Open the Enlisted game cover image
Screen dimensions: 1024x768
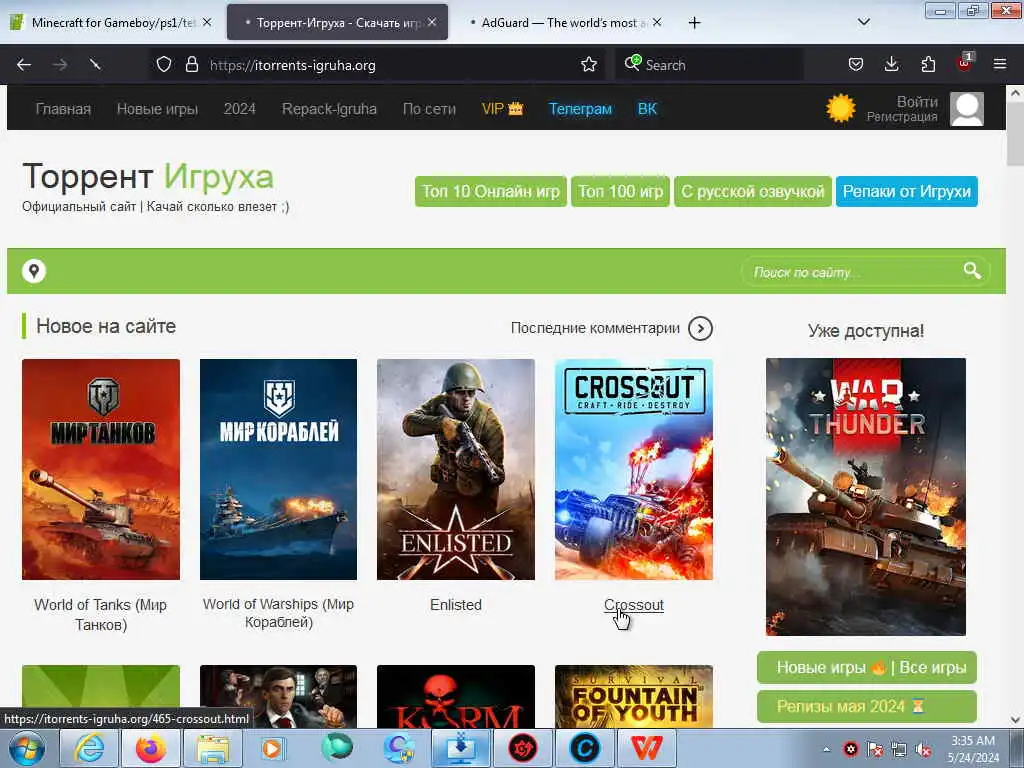[456, 469]
